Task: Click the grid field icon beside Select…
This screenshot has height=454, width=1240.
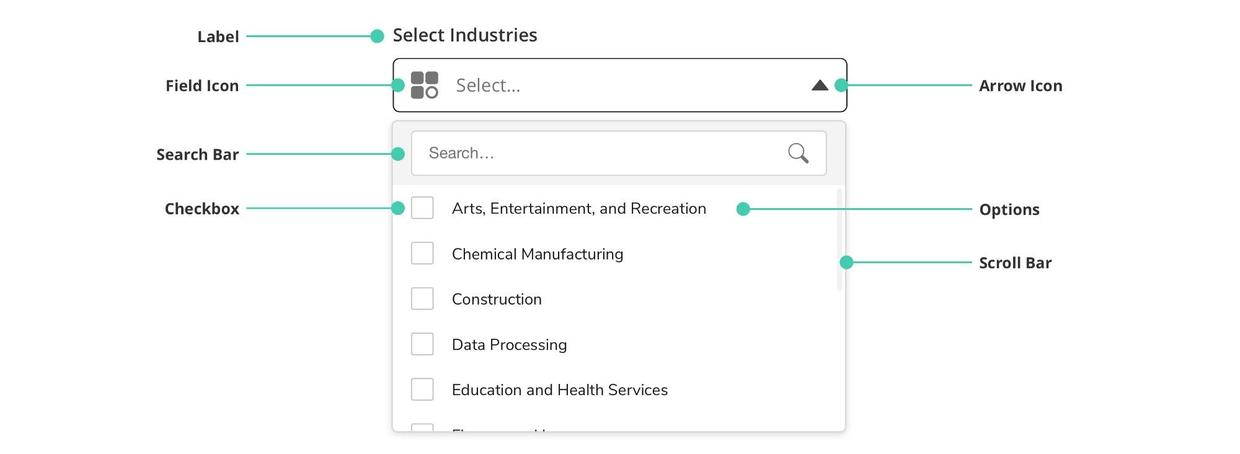Action: [x=425, y=85]
